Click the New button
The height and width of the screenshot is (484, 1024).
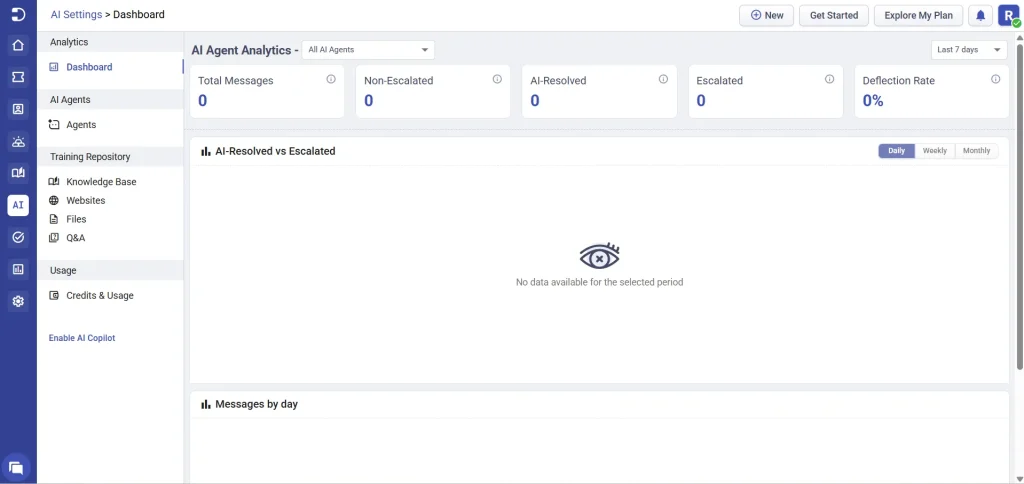coord(766,15)
